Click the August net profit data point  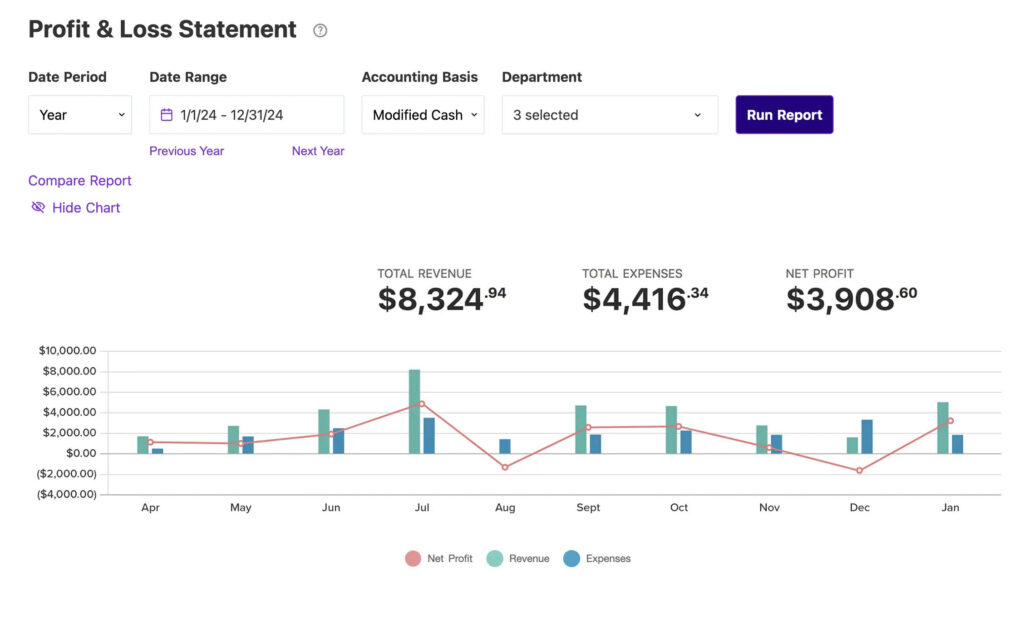point(505,467)
